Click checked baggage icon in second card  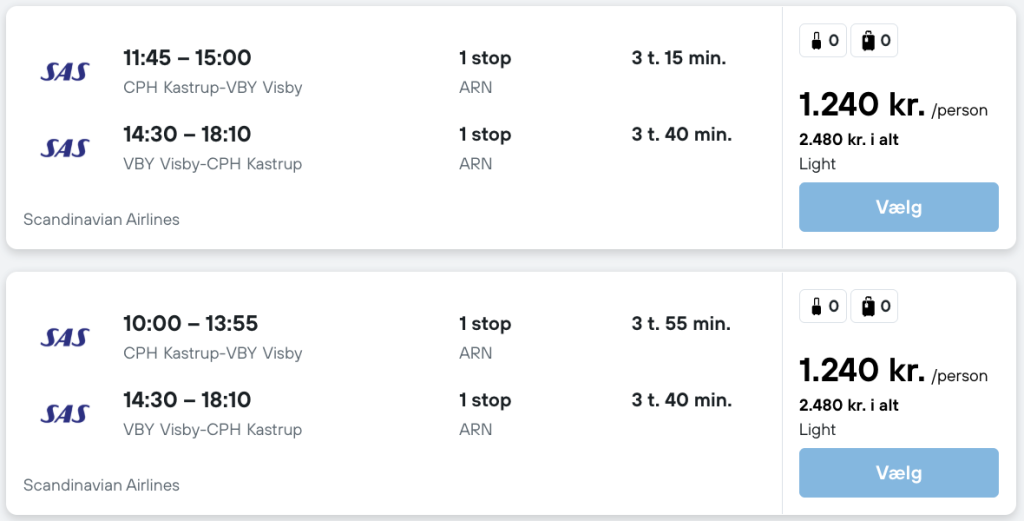pos(874,307)
